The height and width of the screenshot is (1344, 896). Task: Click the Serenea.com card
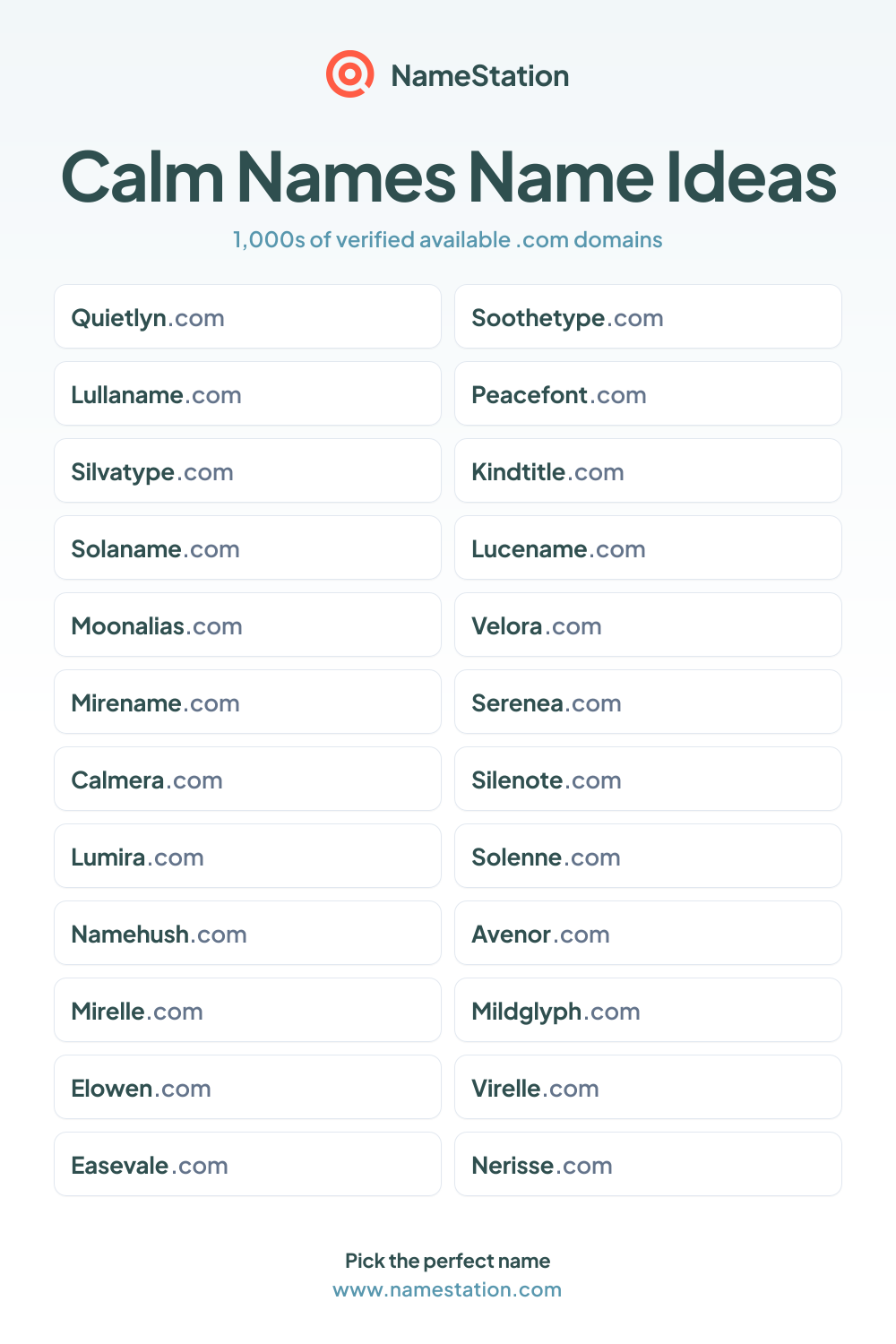coord(648,702)
